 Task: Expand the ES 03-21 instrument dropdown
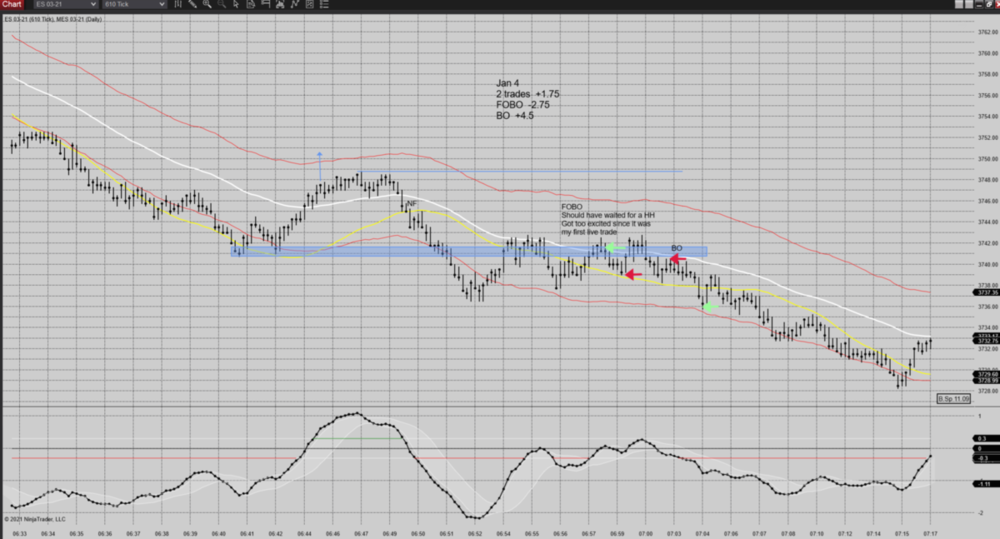click(93, 4)
